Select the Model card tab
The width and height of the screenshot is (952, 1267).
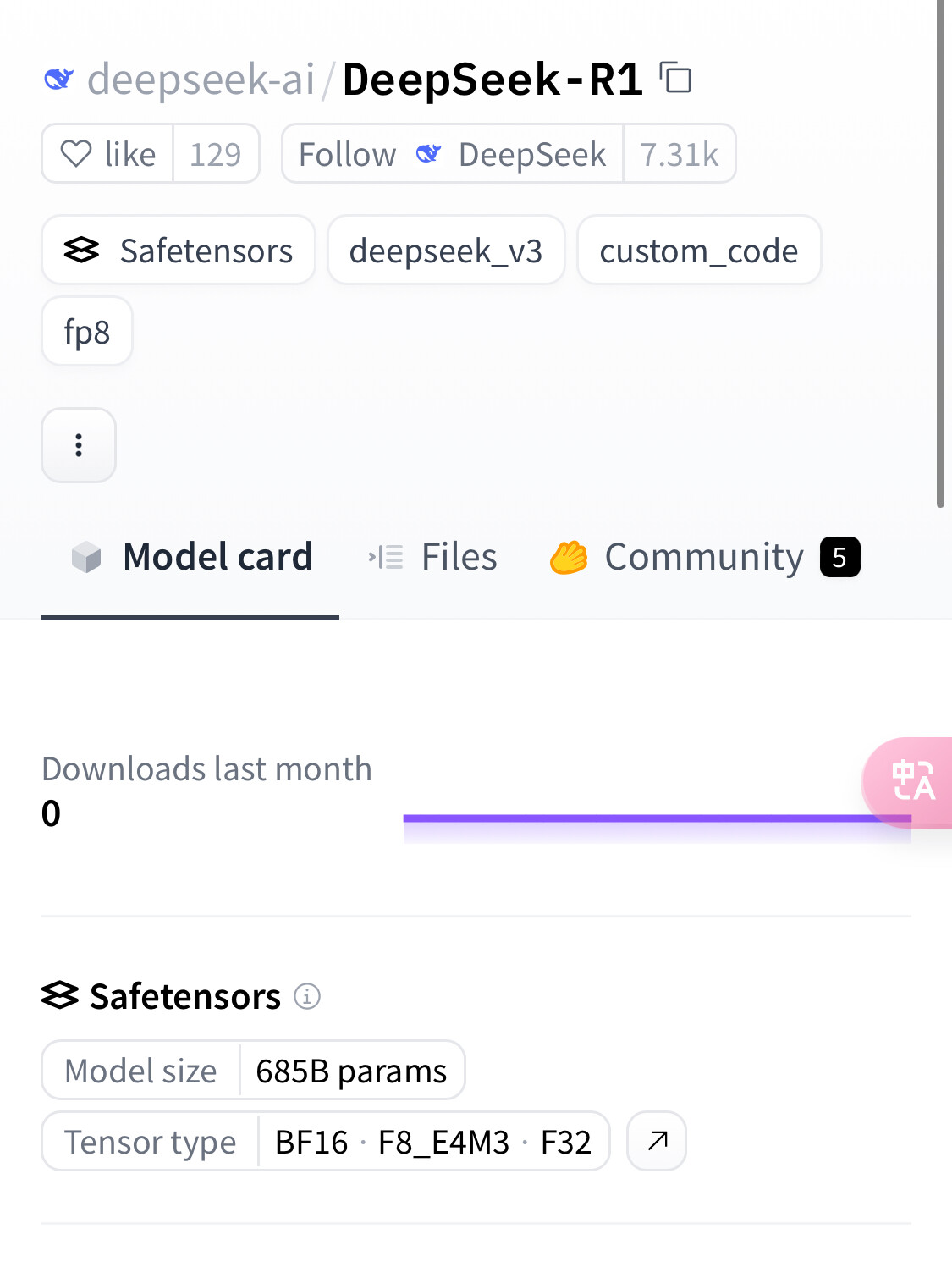[x=192, y=557]
